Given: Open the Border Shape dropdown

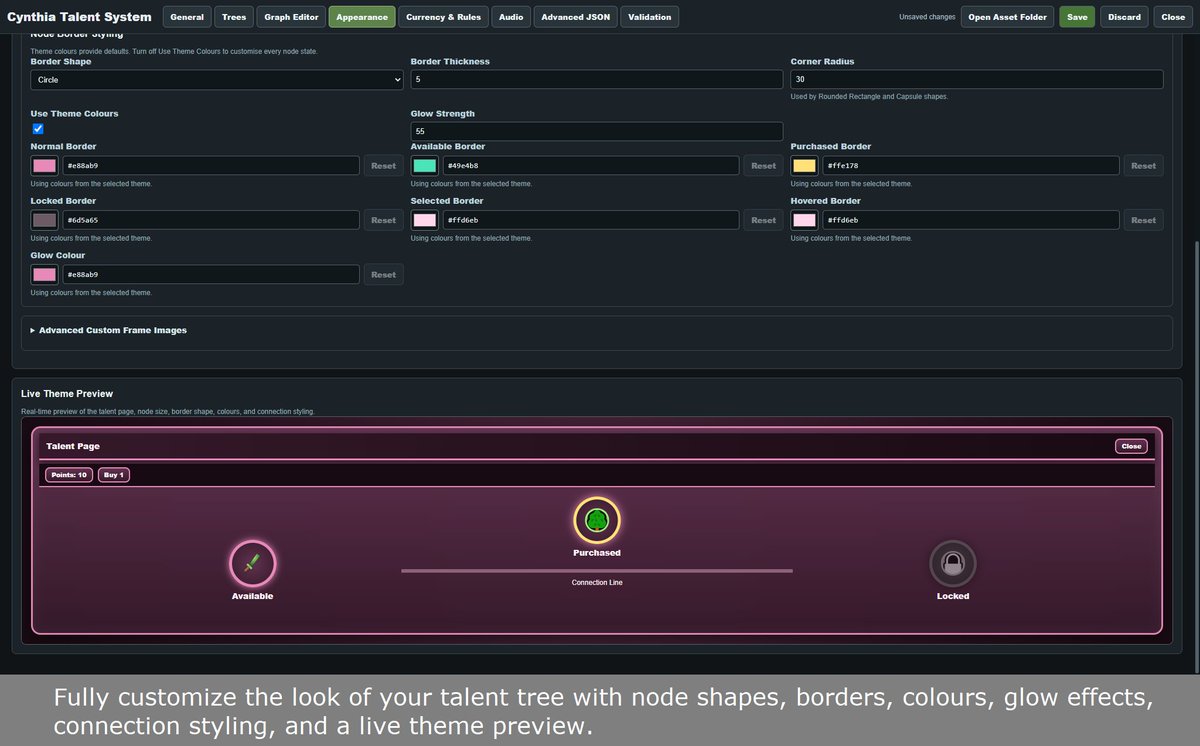Looking at the screenshot, I should coord(217,80).
